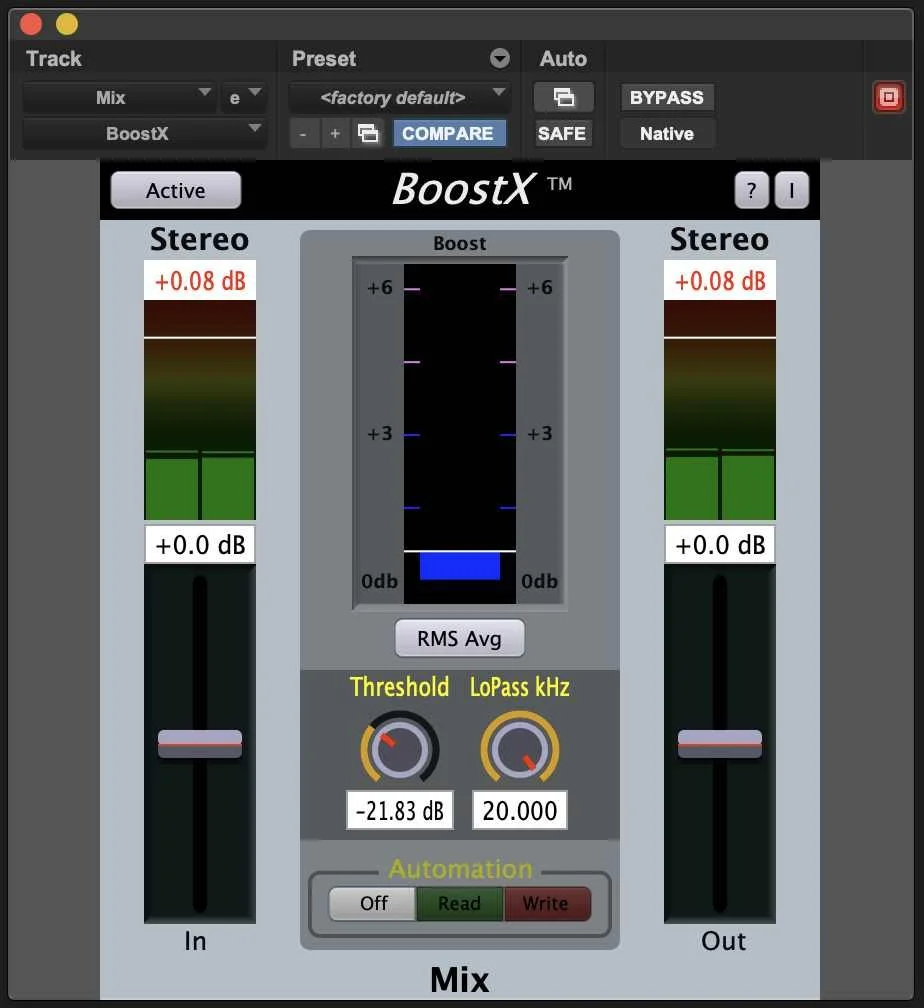The width and height of the screenshot is (924, 1008).
Task: Click the Native format button
Action: click(x=667, y=134)
